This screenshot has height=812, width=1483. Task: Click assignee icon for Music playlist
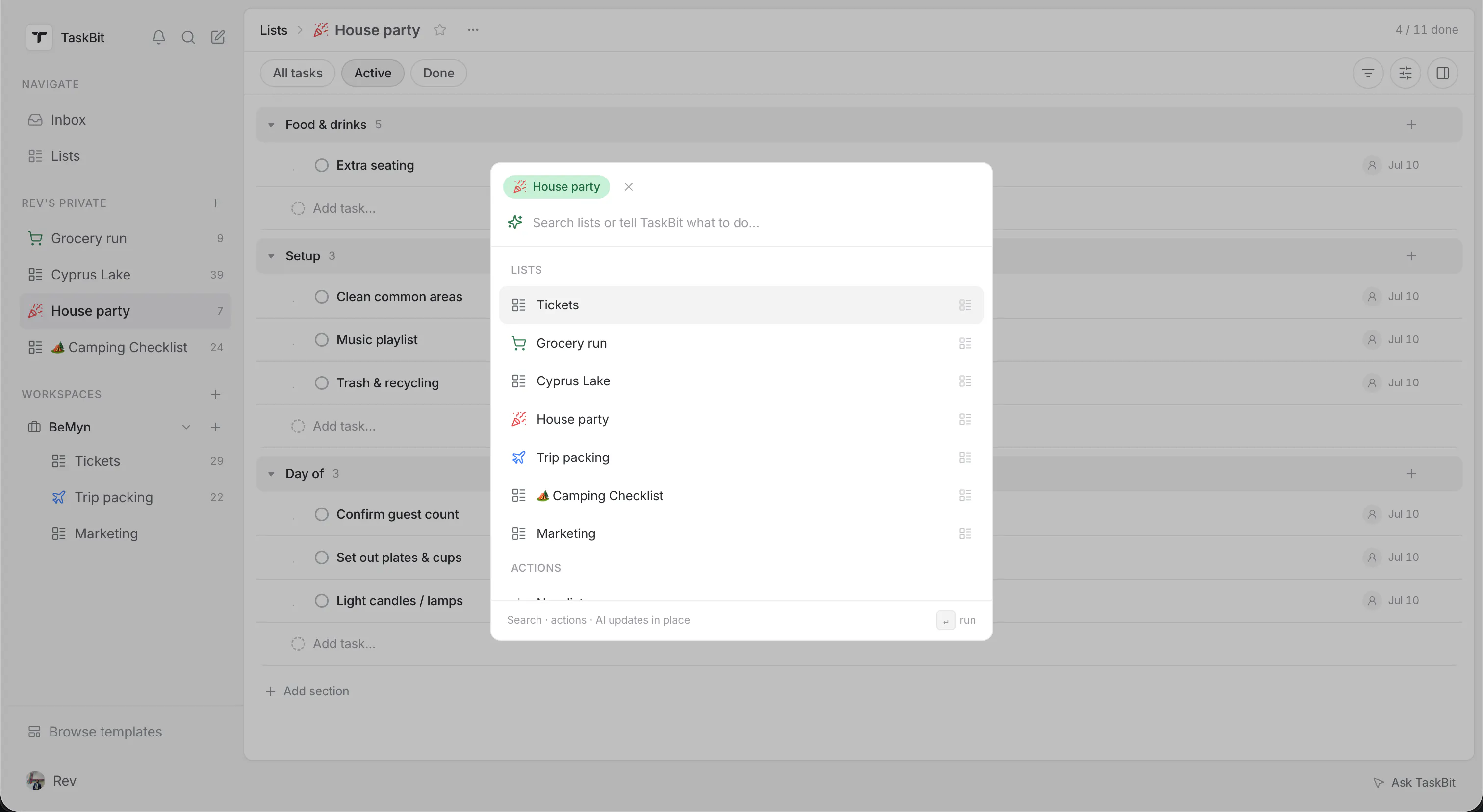pos(1372,339)
